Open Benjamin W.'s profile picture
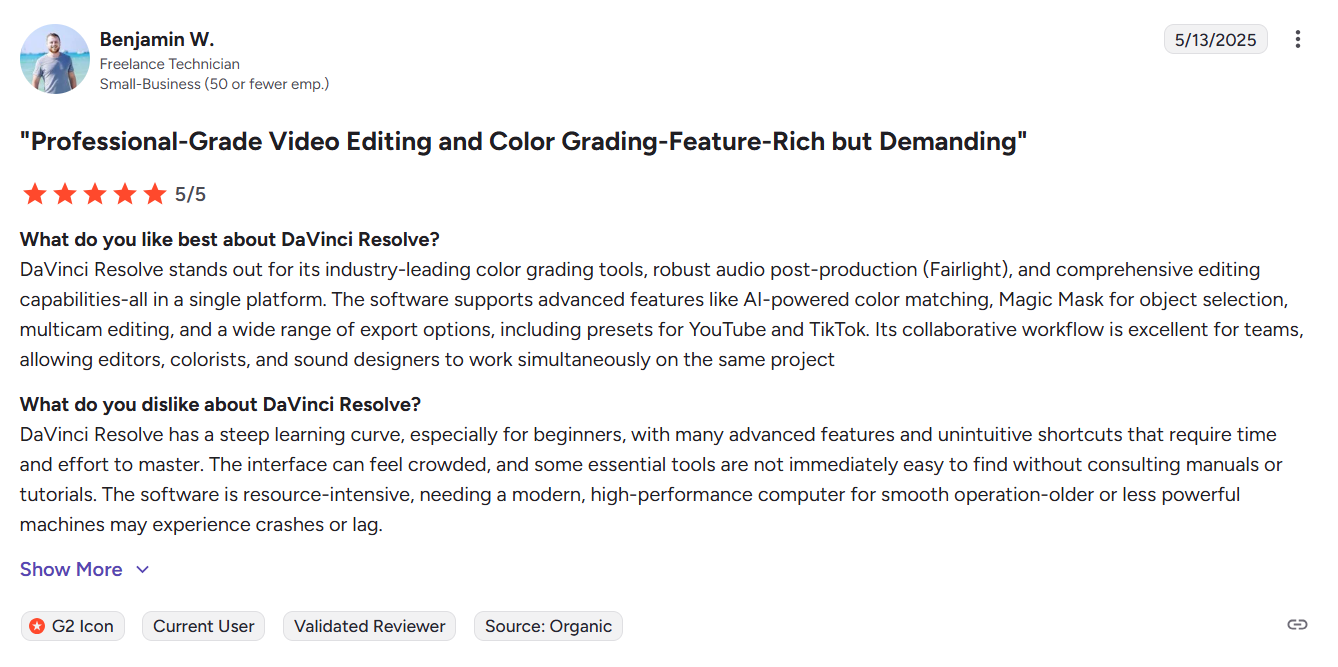The height and width of the screenshot is (667, 1338). point(54,59)
